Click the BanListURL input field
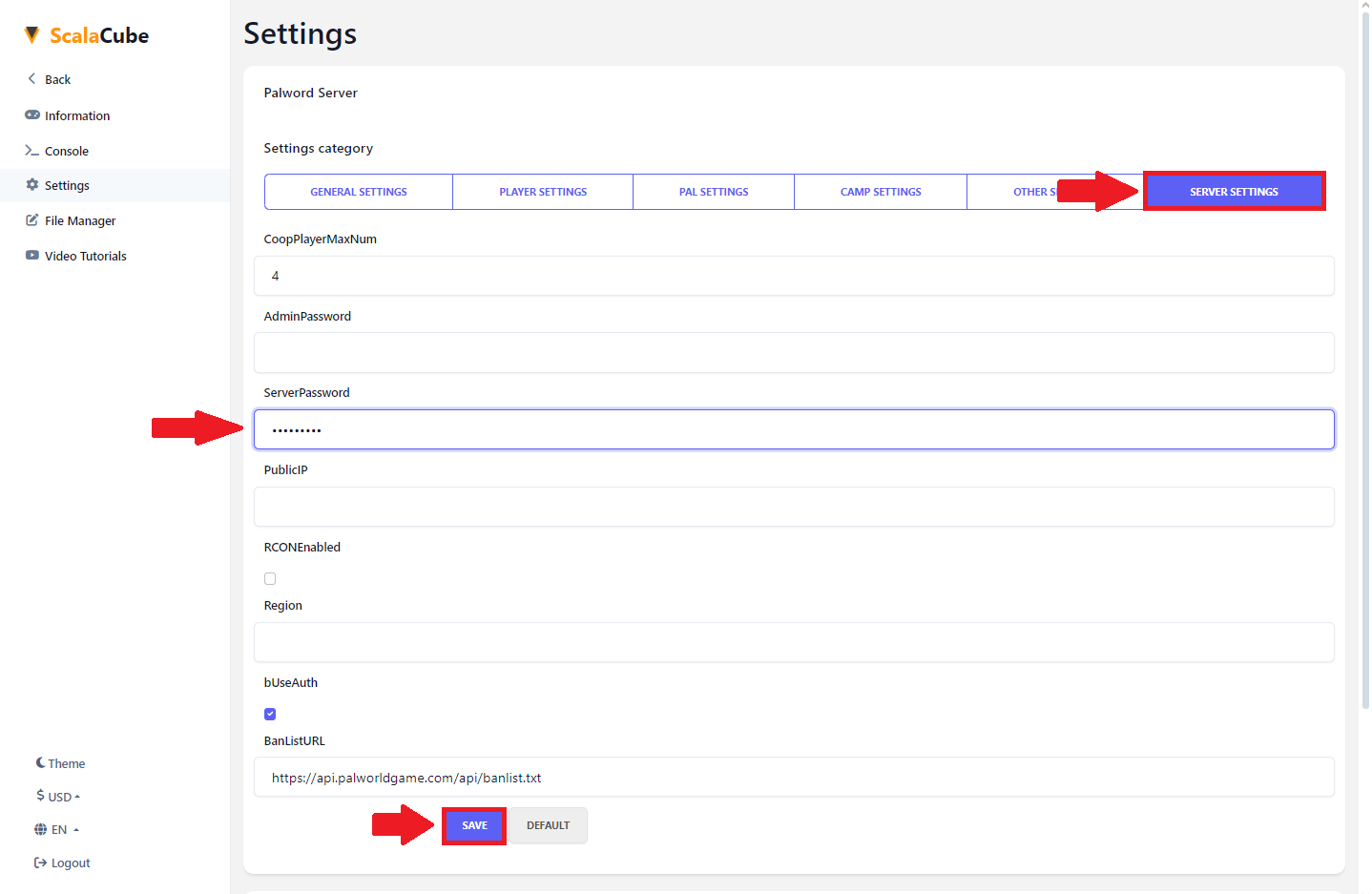Image resolution: width=1372 pixels, height=894 pixels. 794,777
